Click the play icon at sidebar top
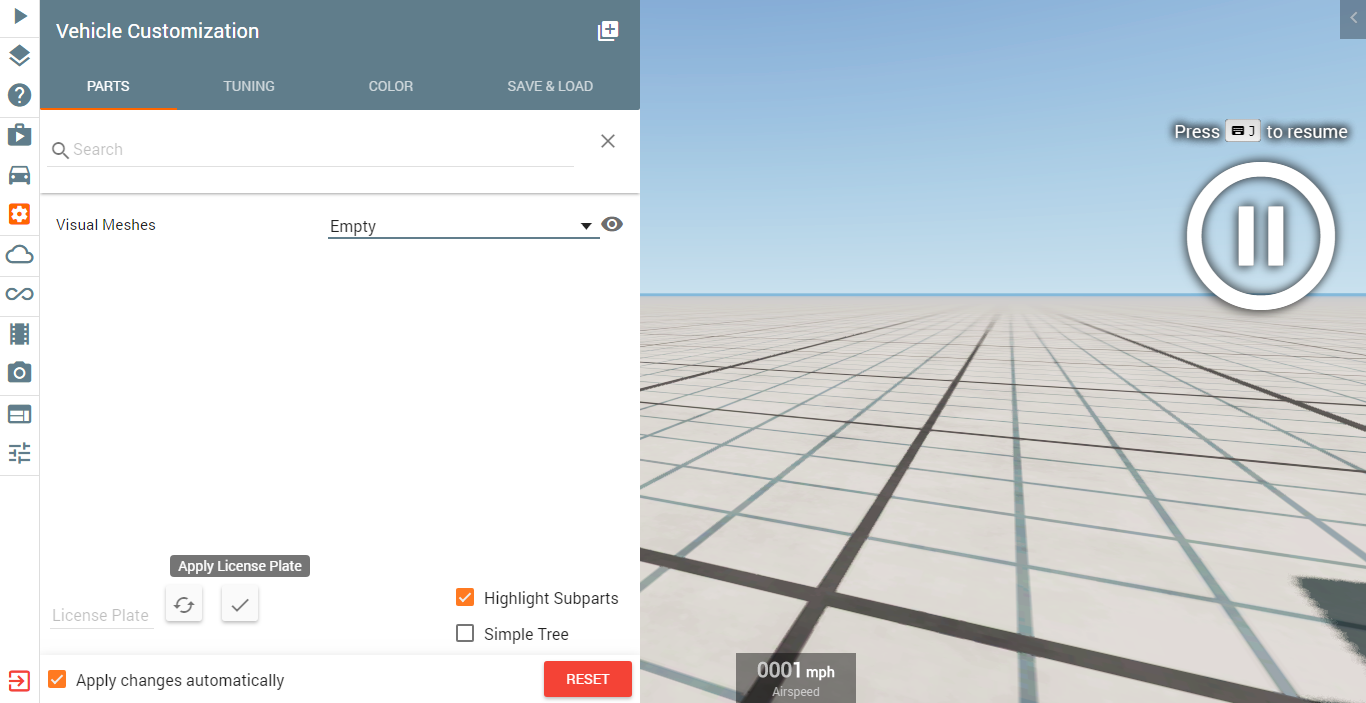This screenshot has height=703, width=1366. 20,16
